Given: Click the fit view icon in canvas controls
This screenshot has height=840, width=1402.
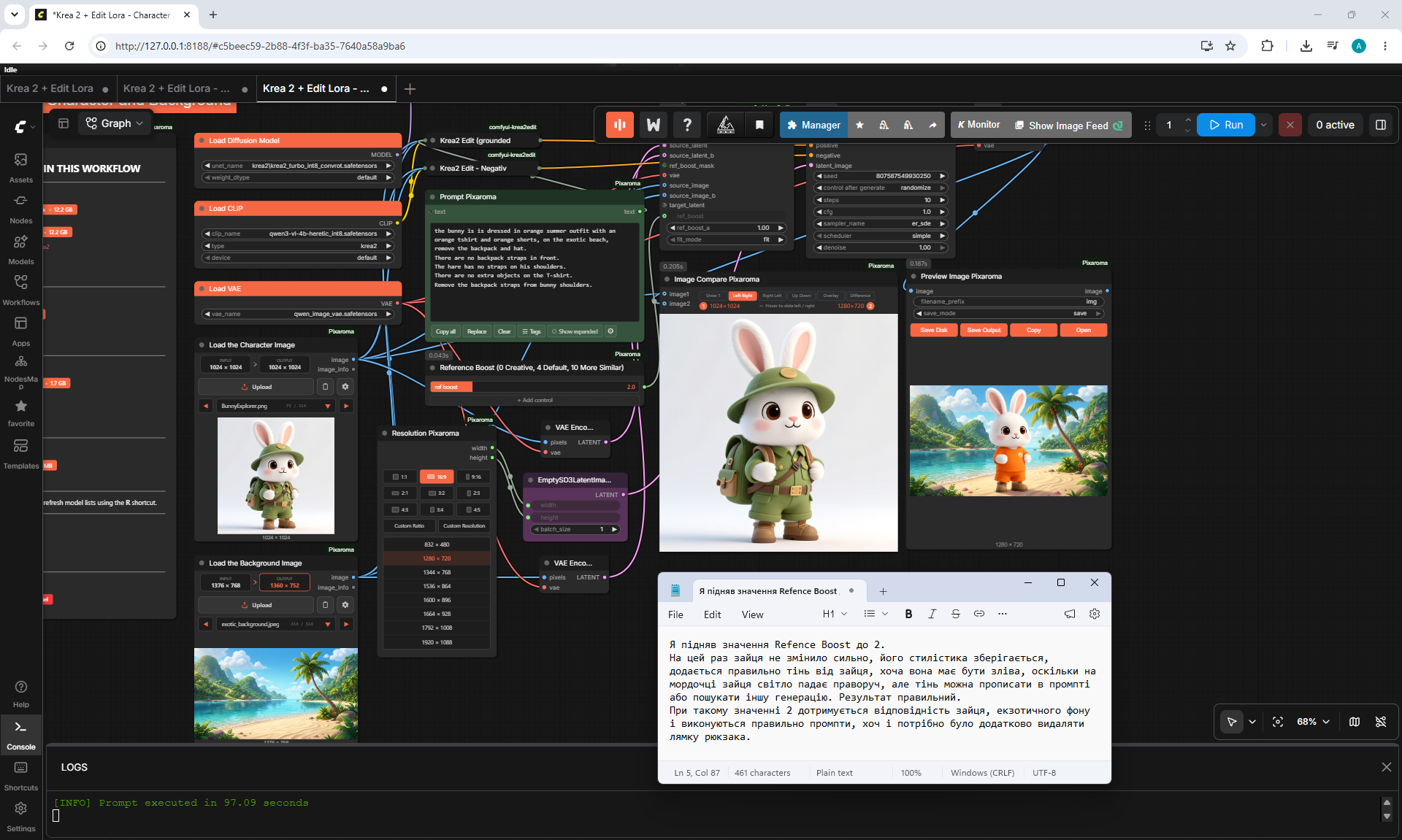Looking at the screenshot, I should (x=1278, y=722).
